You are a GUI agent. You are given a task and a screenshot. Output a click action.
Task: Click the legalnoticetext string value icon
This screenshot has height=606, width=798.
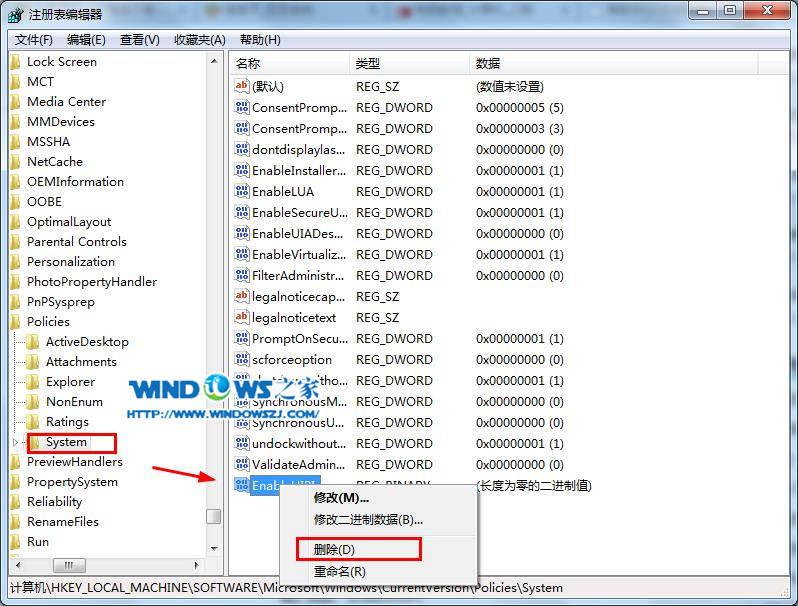(241, 317)
